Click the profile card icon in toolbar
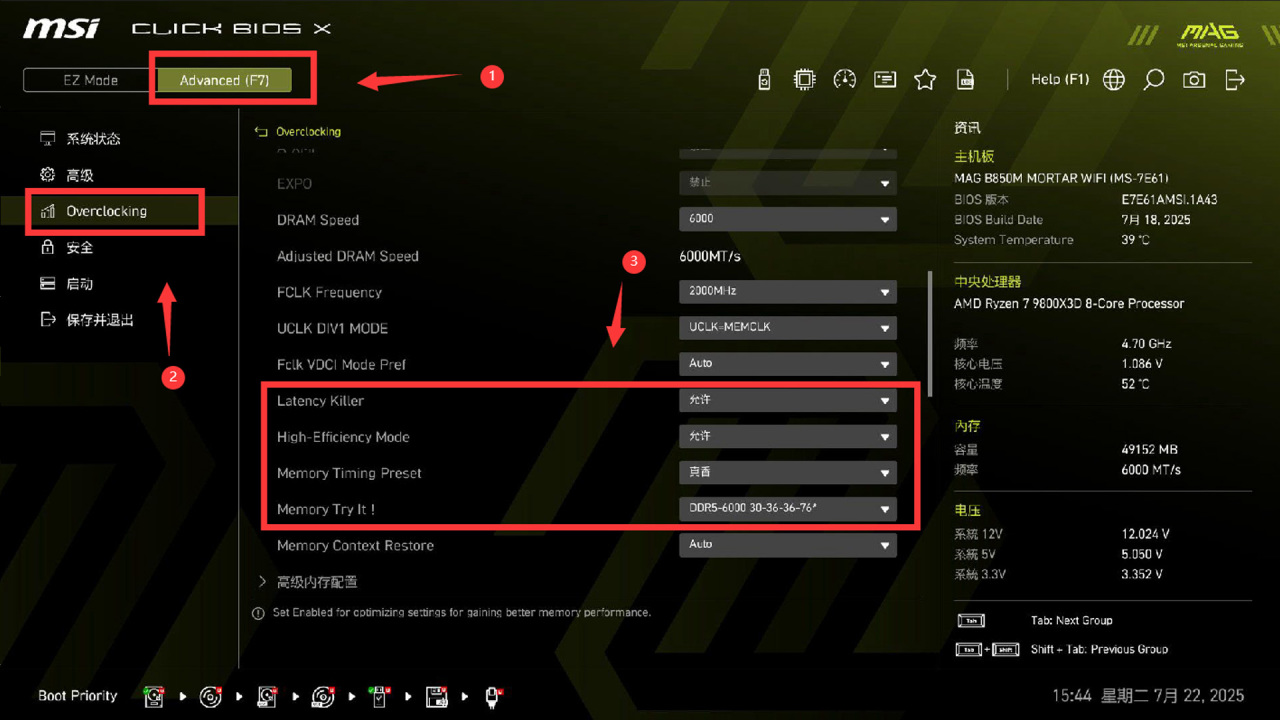The height and width of the screenshot is (720, 1280). coord(885,80)
